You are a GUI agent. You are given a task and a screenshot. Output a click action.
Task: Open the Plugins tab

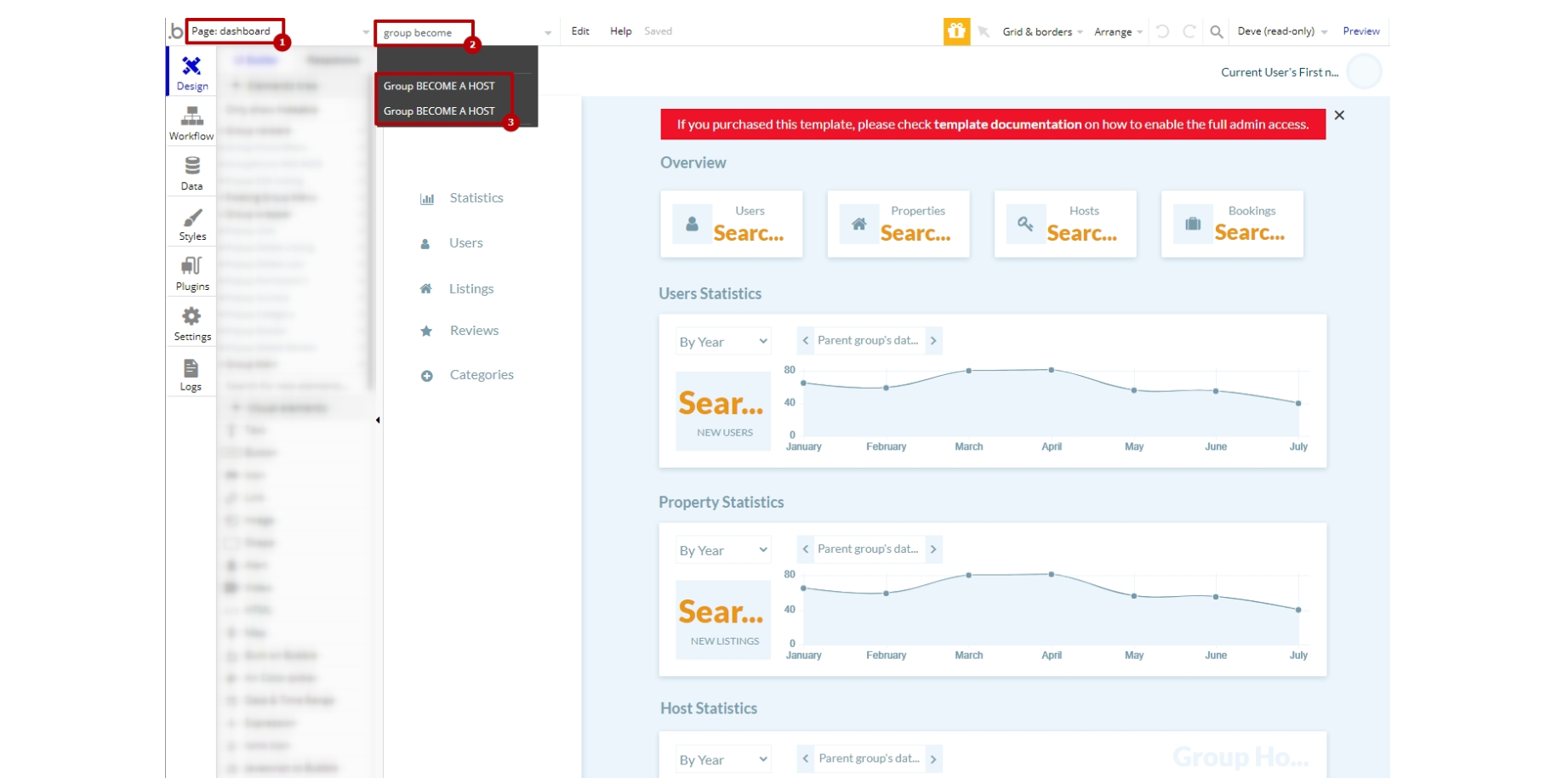point(192,273)
